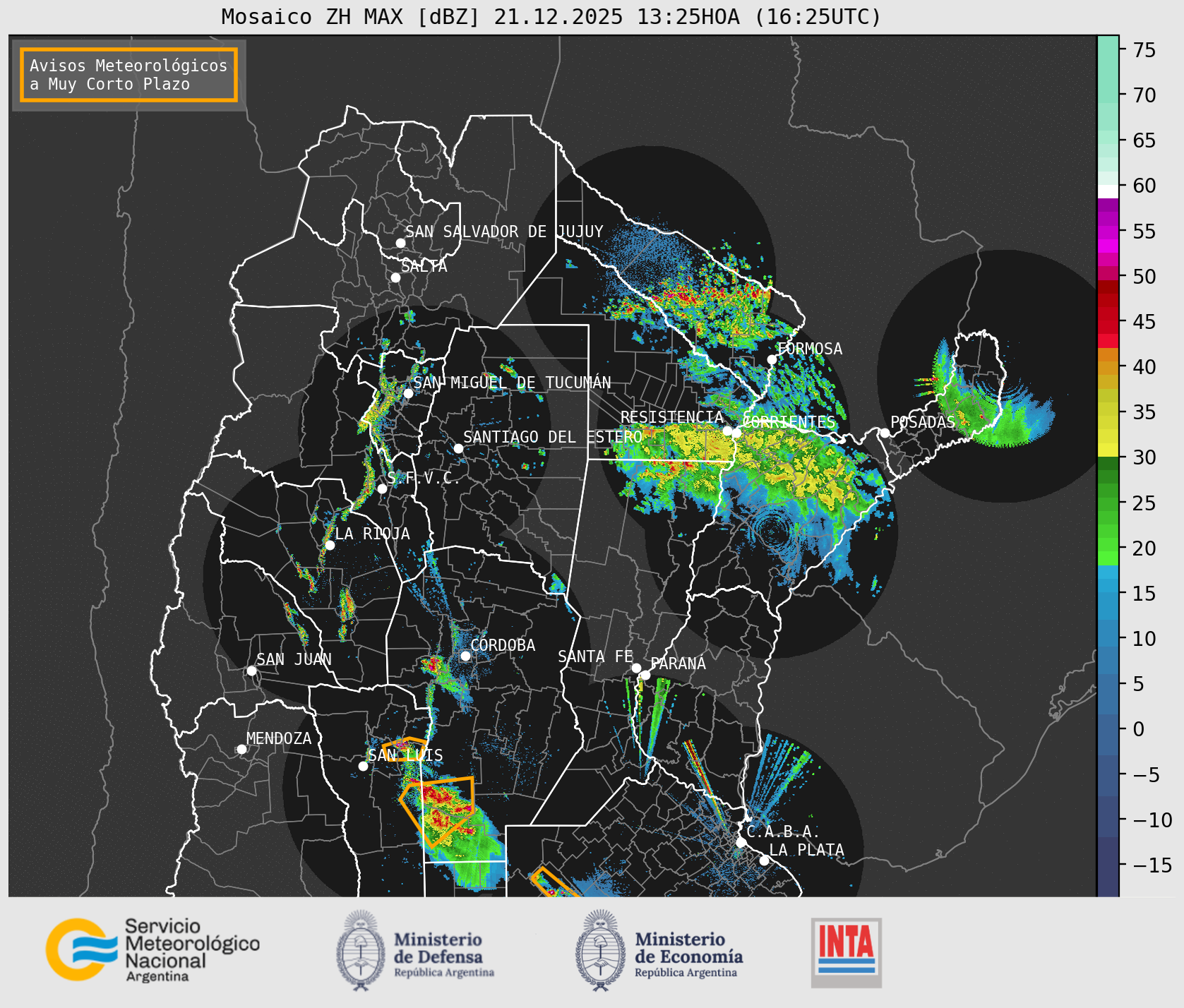
Task: Click the Paraná city marker dot
Action: point(645,675)
